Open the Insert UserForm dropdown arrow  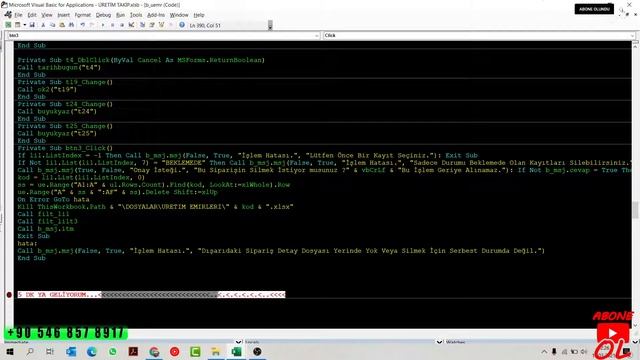(24, 25)
